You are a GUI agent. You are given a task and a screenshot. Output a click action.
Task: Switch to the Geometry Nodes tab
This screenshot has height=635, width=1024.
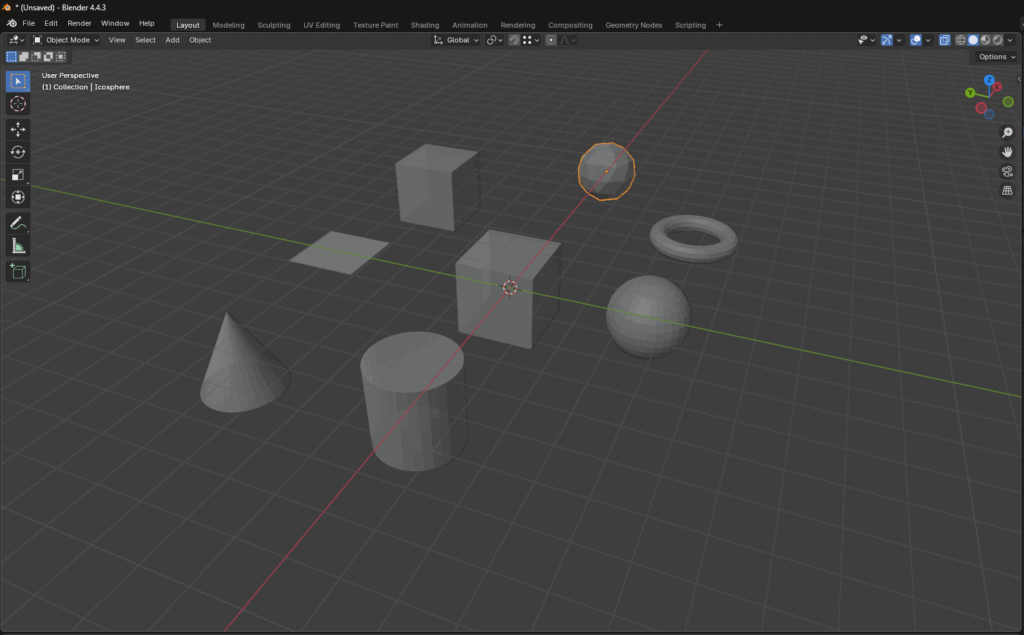pyautogui.click(x=633, y=25)
